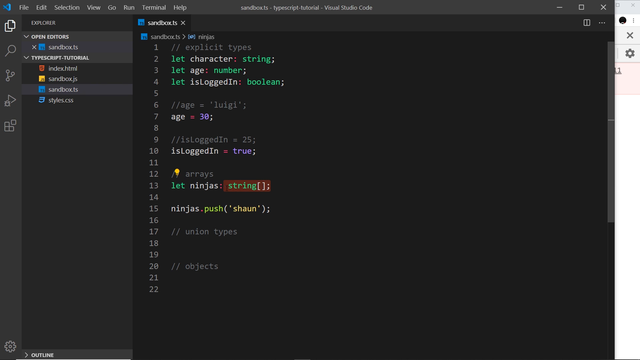This screenshot has height=360, width=640.
Task: Click the EXPLORER panel title
Action: click(x=43, y=23)
